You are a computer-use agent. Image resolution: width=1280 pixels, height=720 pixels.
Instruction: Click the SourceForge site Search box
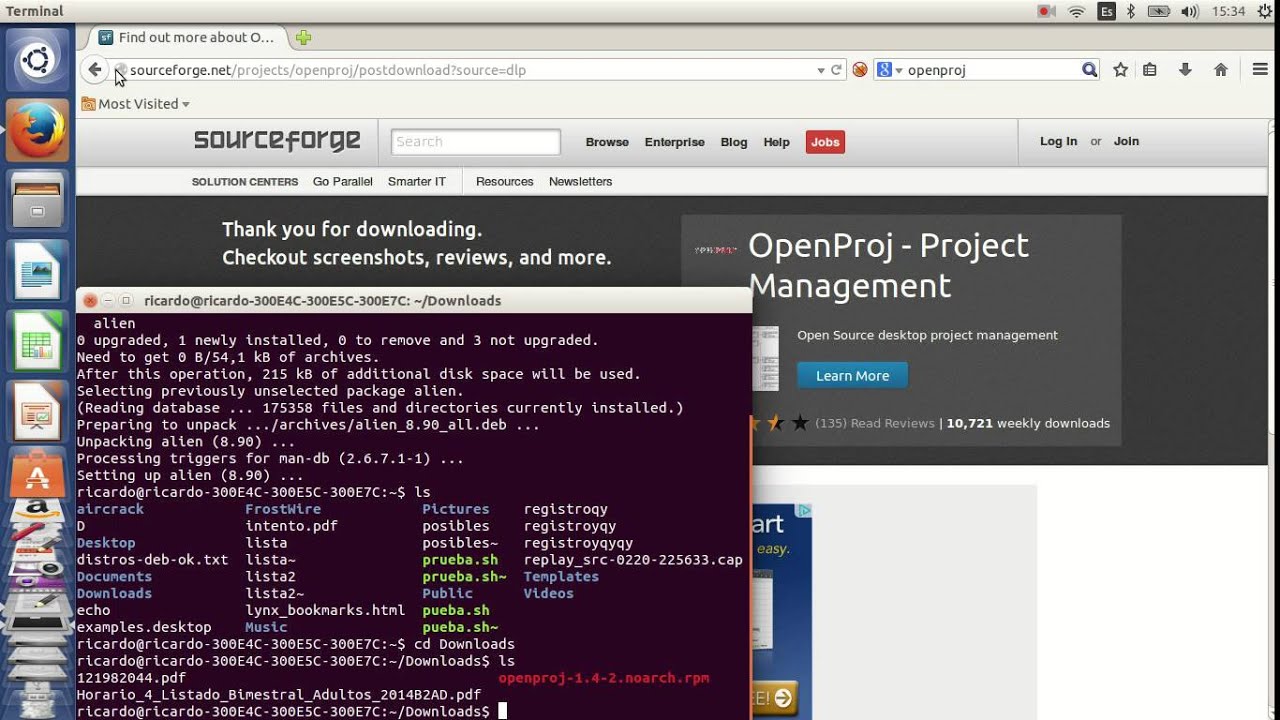(x=475, y=142)
